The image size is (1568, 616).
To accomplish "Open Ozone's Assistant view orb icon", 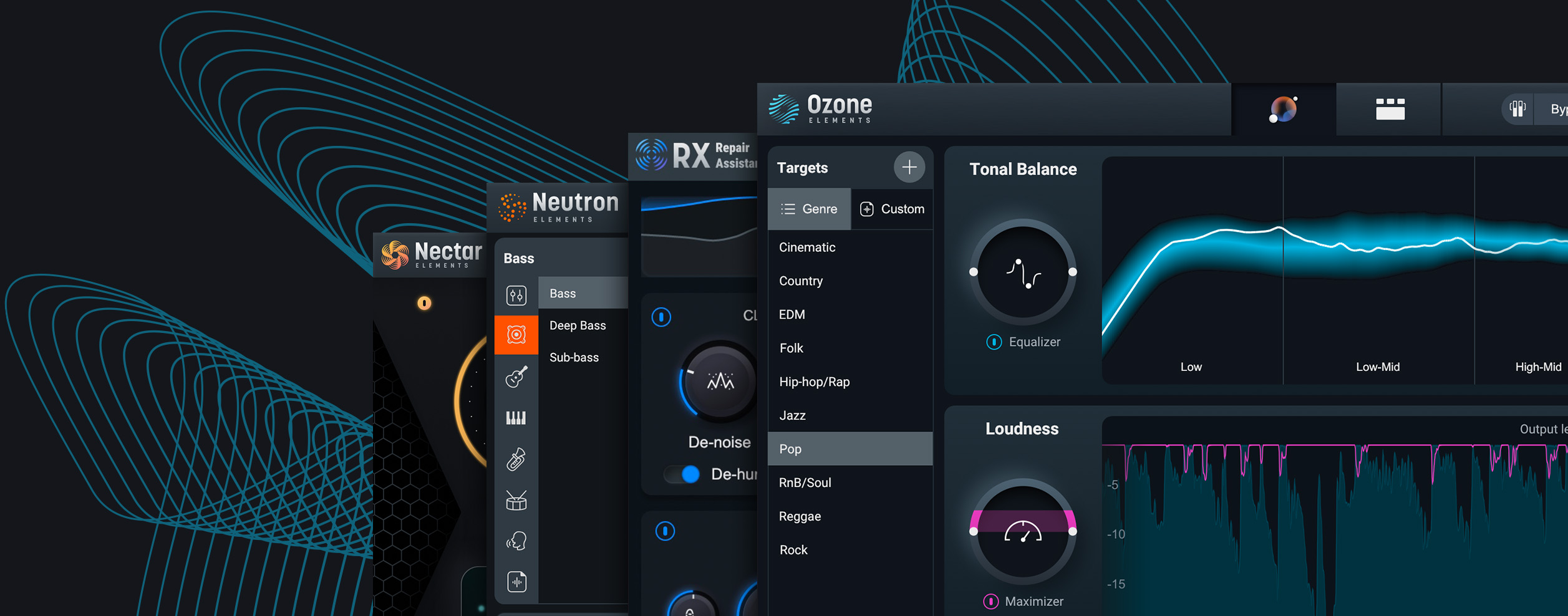I will tap(1284, 110).
